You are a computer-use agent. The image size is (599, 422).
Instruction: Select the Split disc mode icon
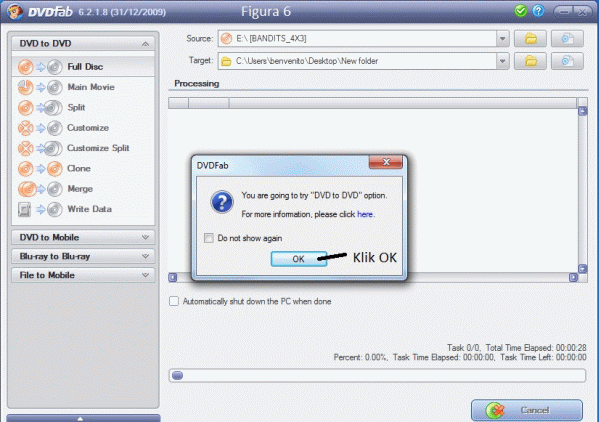point(40,108)
